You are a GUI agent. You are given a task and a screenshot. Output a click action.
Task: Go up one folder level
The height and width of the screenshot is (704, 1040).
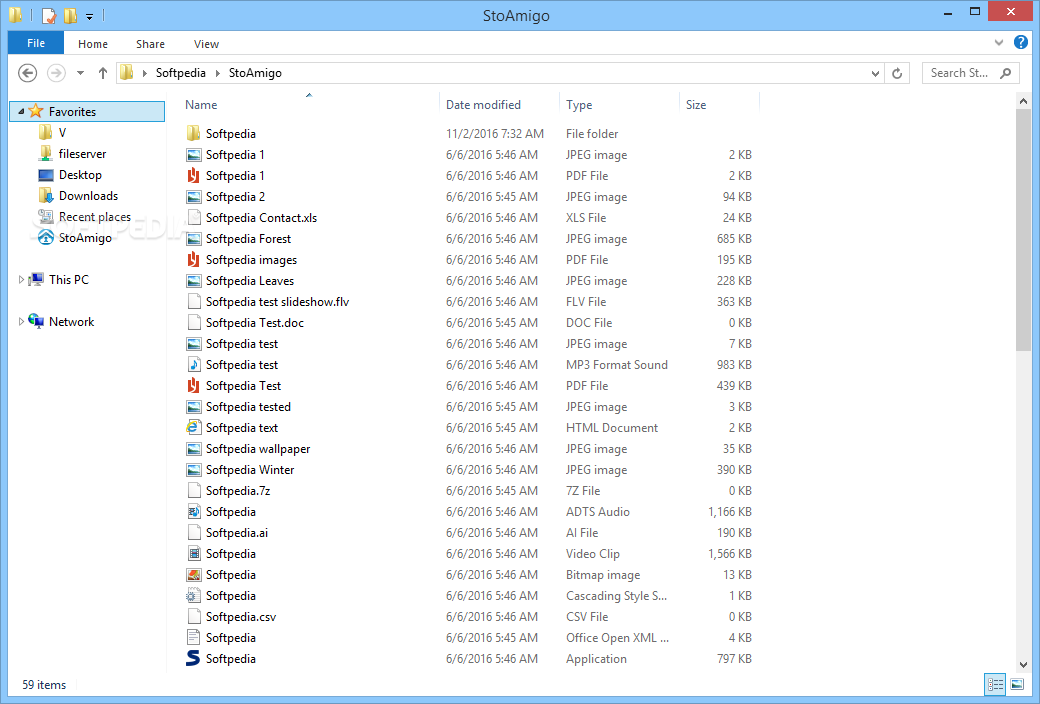(x=103, y=73)
